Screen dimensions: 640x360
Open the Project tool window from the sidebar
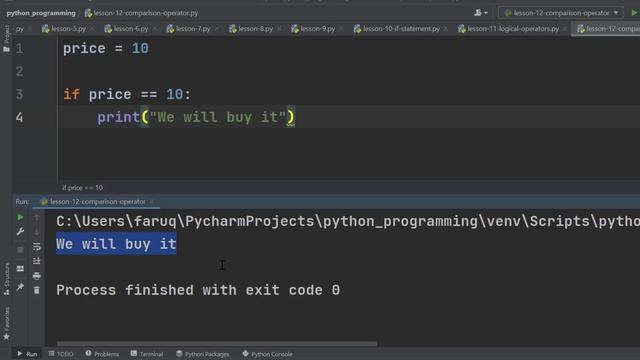[x=6, y=39]
